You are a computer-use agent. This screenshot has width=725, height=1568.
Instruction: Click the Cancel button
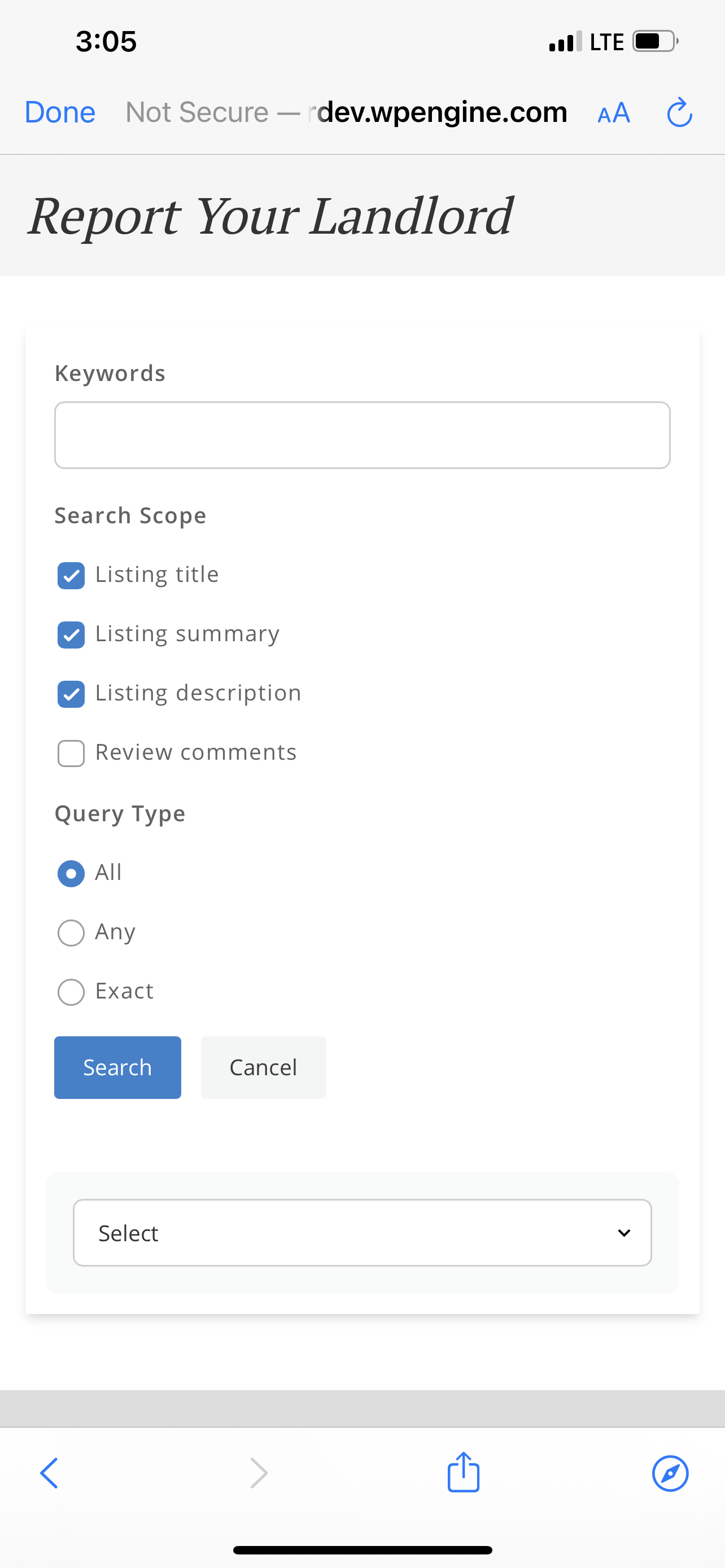264,1067
